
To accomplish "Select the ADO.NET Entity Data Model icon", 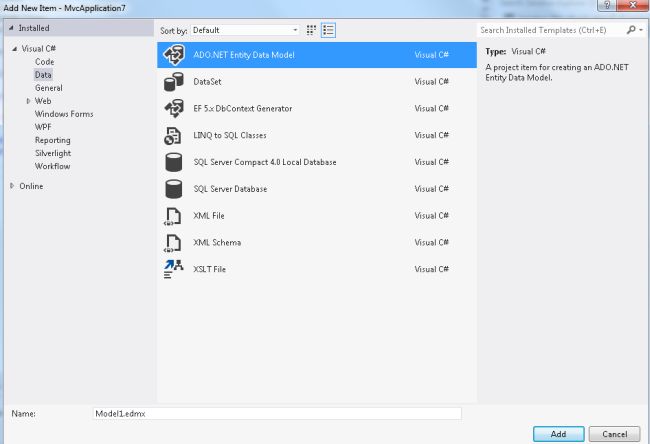I will click(x=174, y=55).
